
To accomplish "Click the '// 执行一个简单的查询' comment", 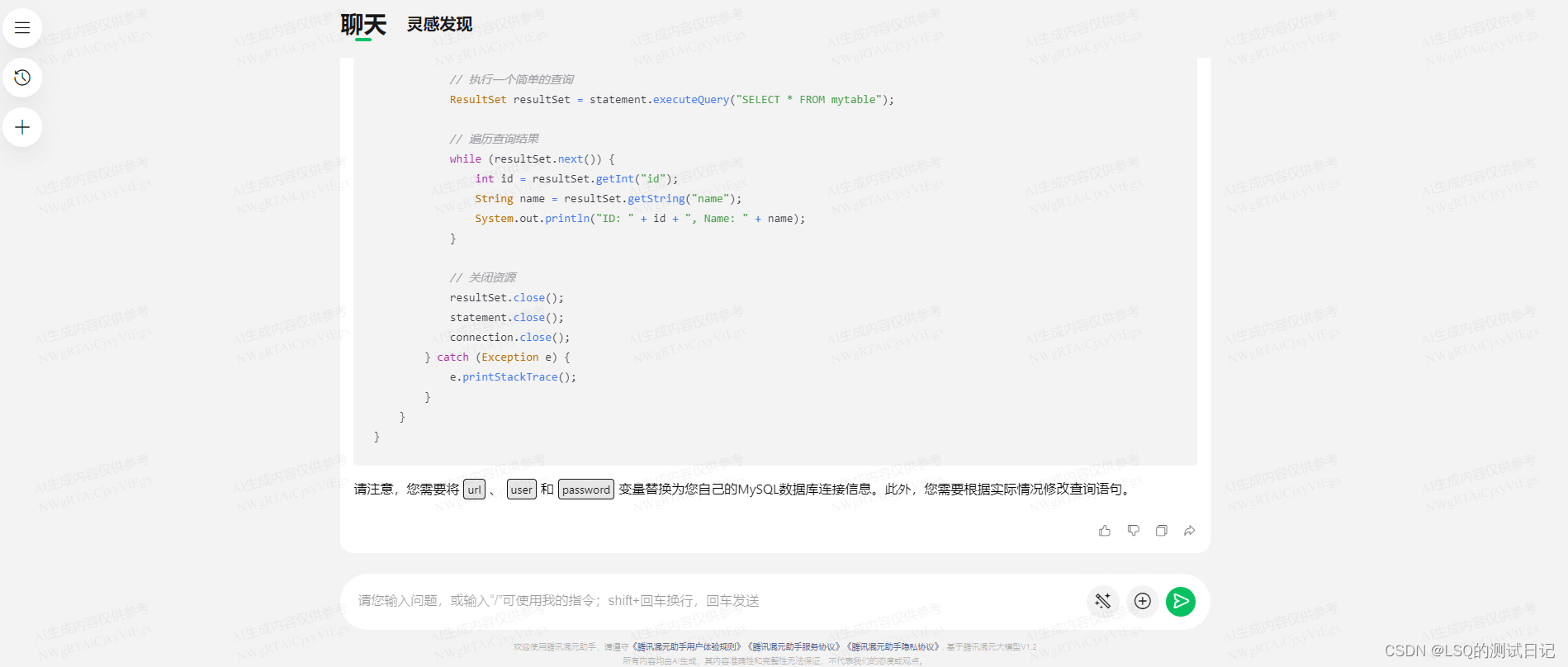I will pos(512,80).
